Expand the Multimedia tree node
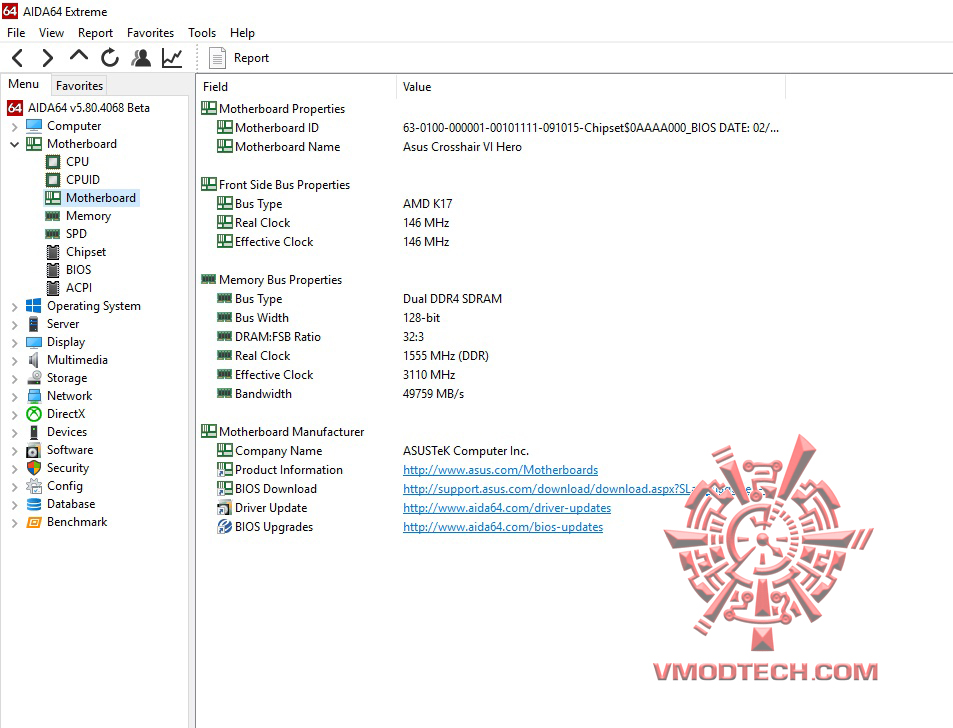The image size is (953, 728). pyautogui.click(x=15, y=361)
